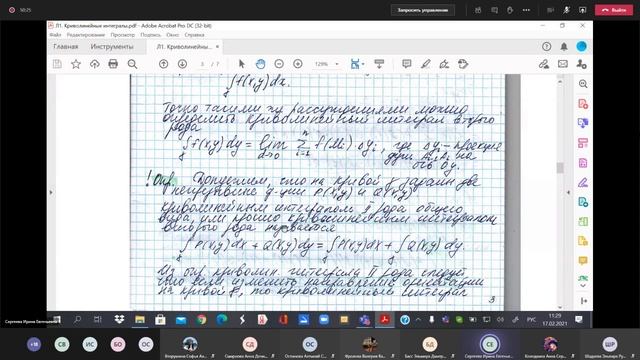640x360 pixels.
Task: Open the +18 more participants bubble
Action: (34, 344)
